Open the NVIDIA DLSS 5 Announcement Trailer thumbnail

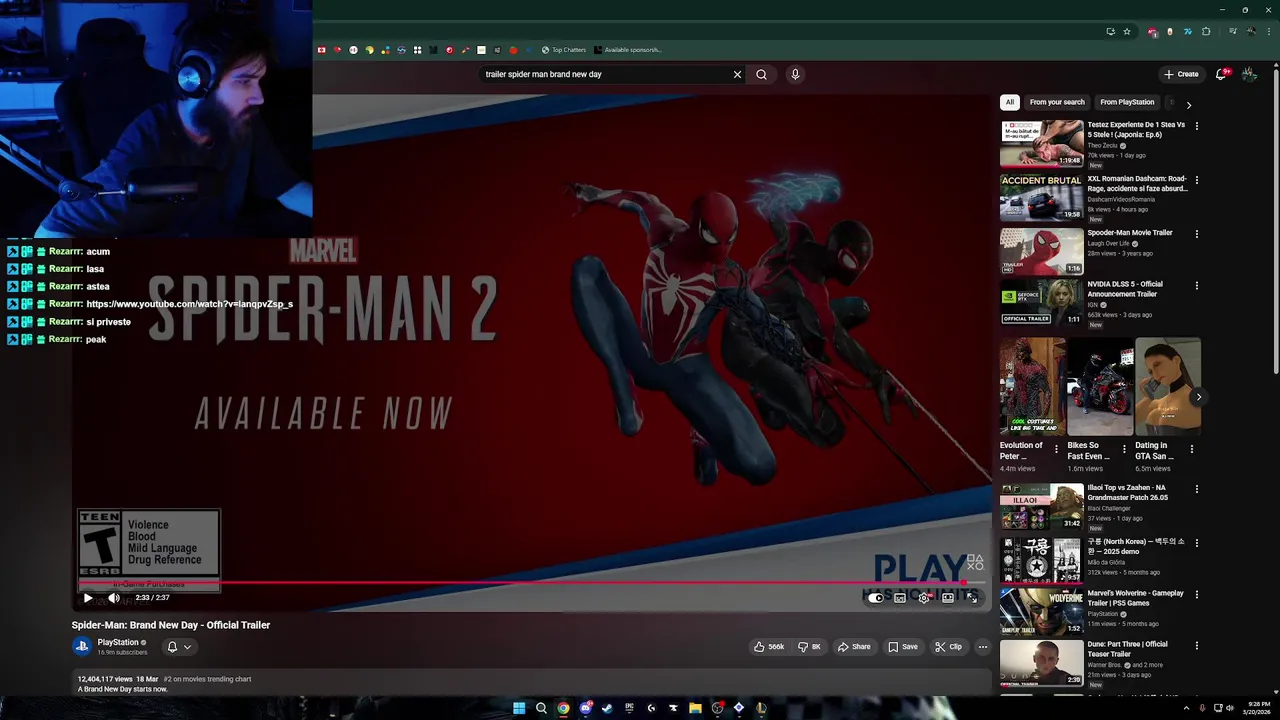point(1042,303)
